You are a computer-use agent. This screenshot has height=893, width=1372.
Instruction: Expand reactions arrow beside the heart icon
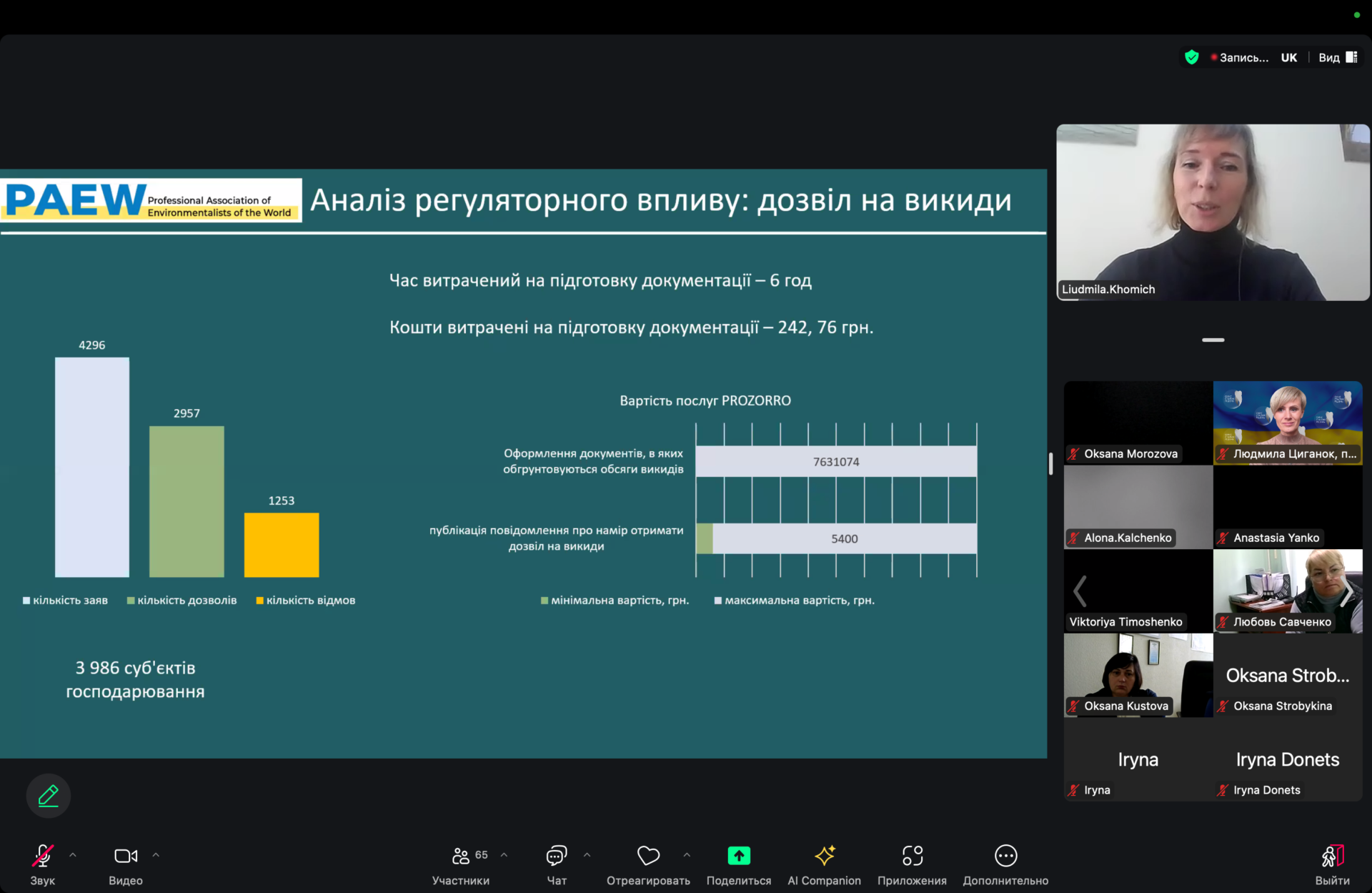[687, 855]
